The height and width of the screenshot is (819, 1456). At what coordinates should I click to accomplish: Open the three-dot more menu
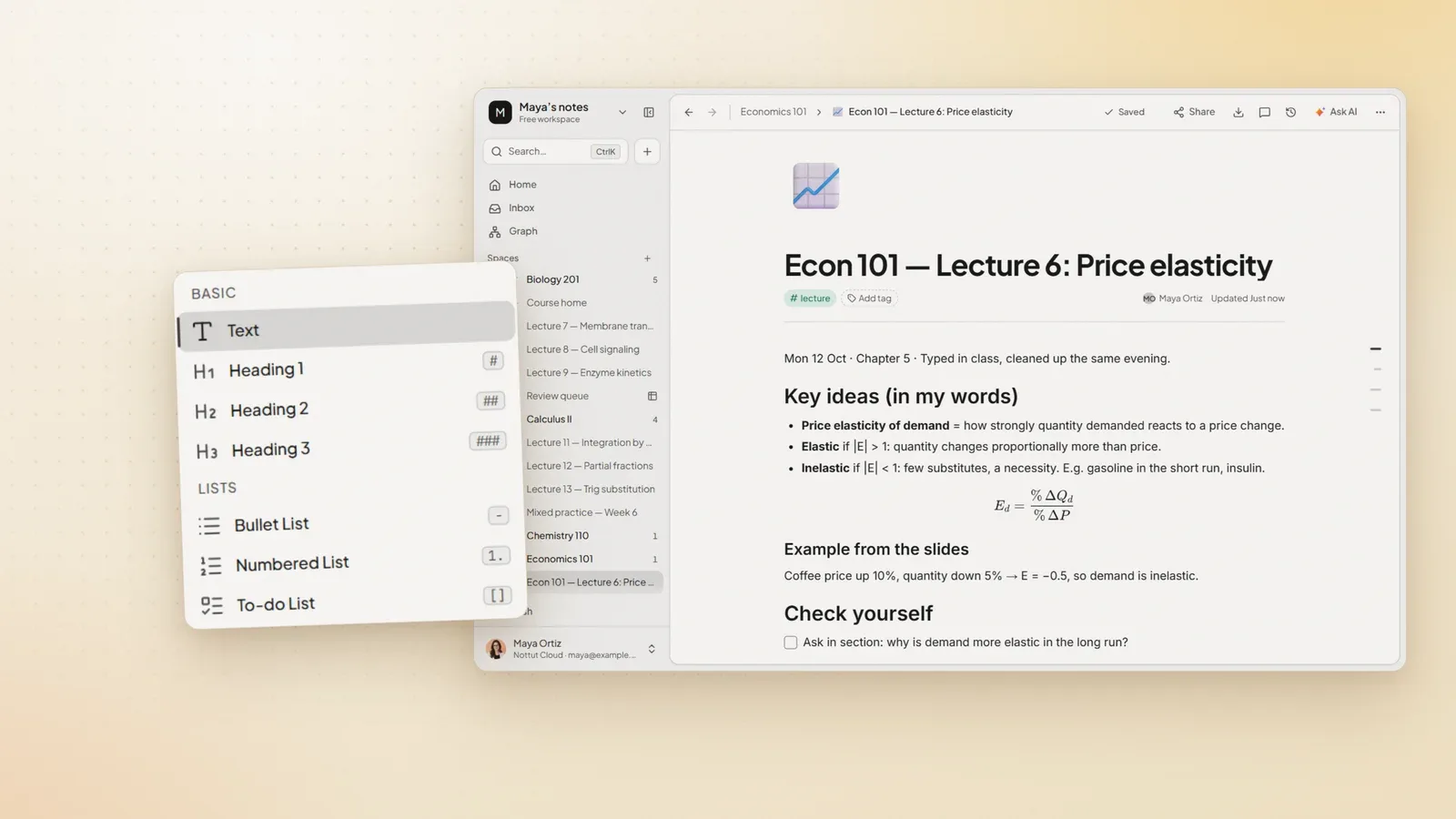[1380, 112]
